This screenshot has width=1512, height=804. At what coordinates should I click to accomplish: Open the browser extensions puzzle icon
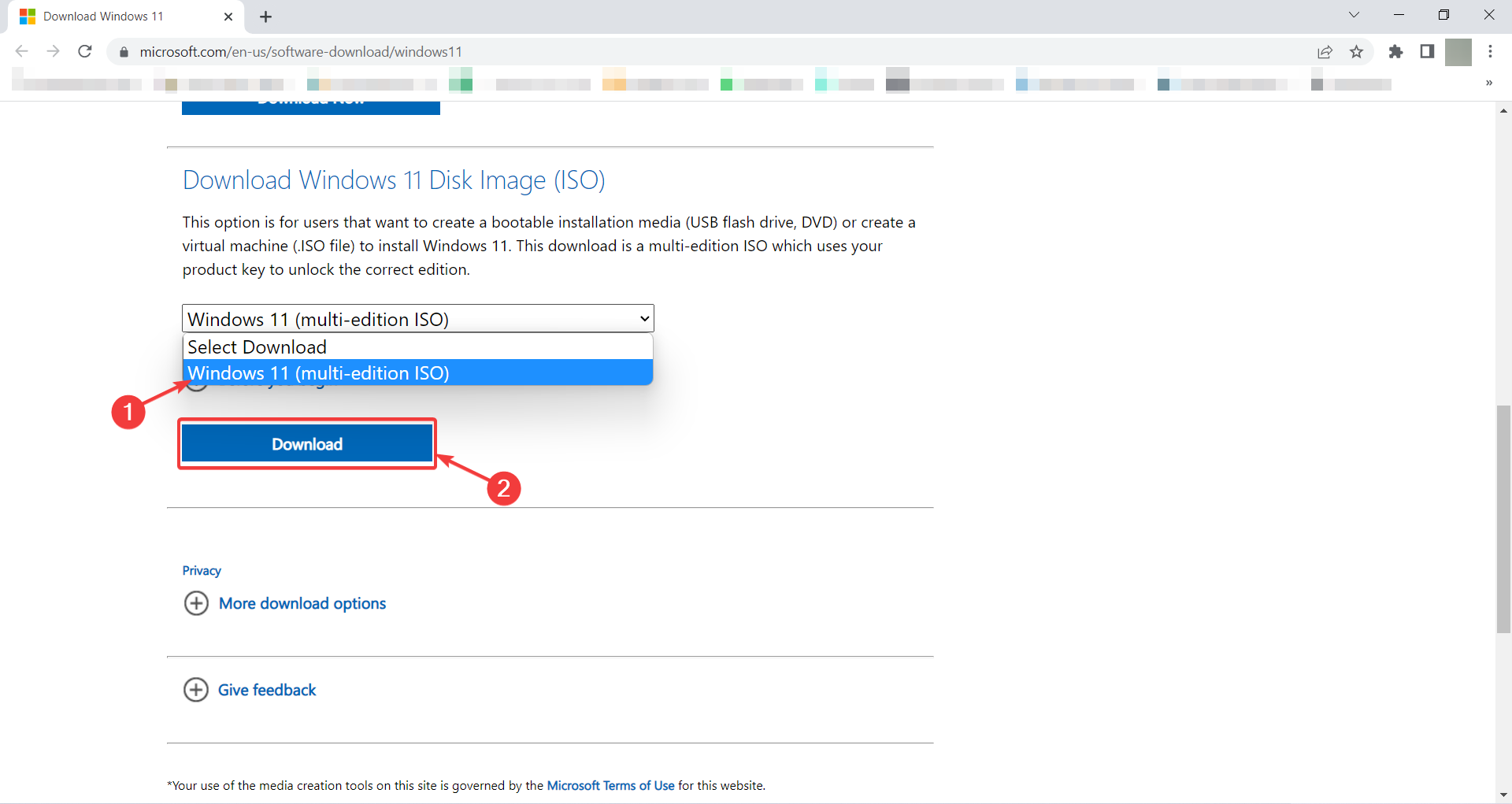1396,51
